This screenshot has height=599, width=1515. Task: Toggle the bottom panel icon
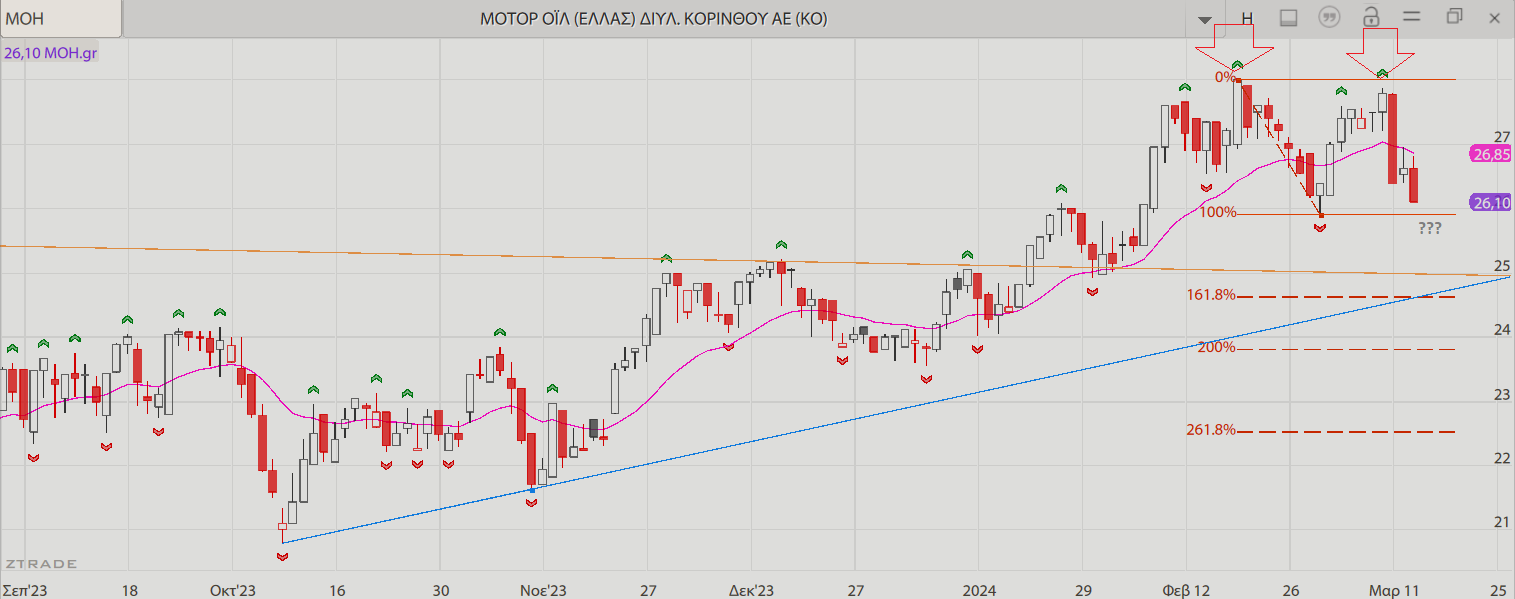[x=1289, y=18]
